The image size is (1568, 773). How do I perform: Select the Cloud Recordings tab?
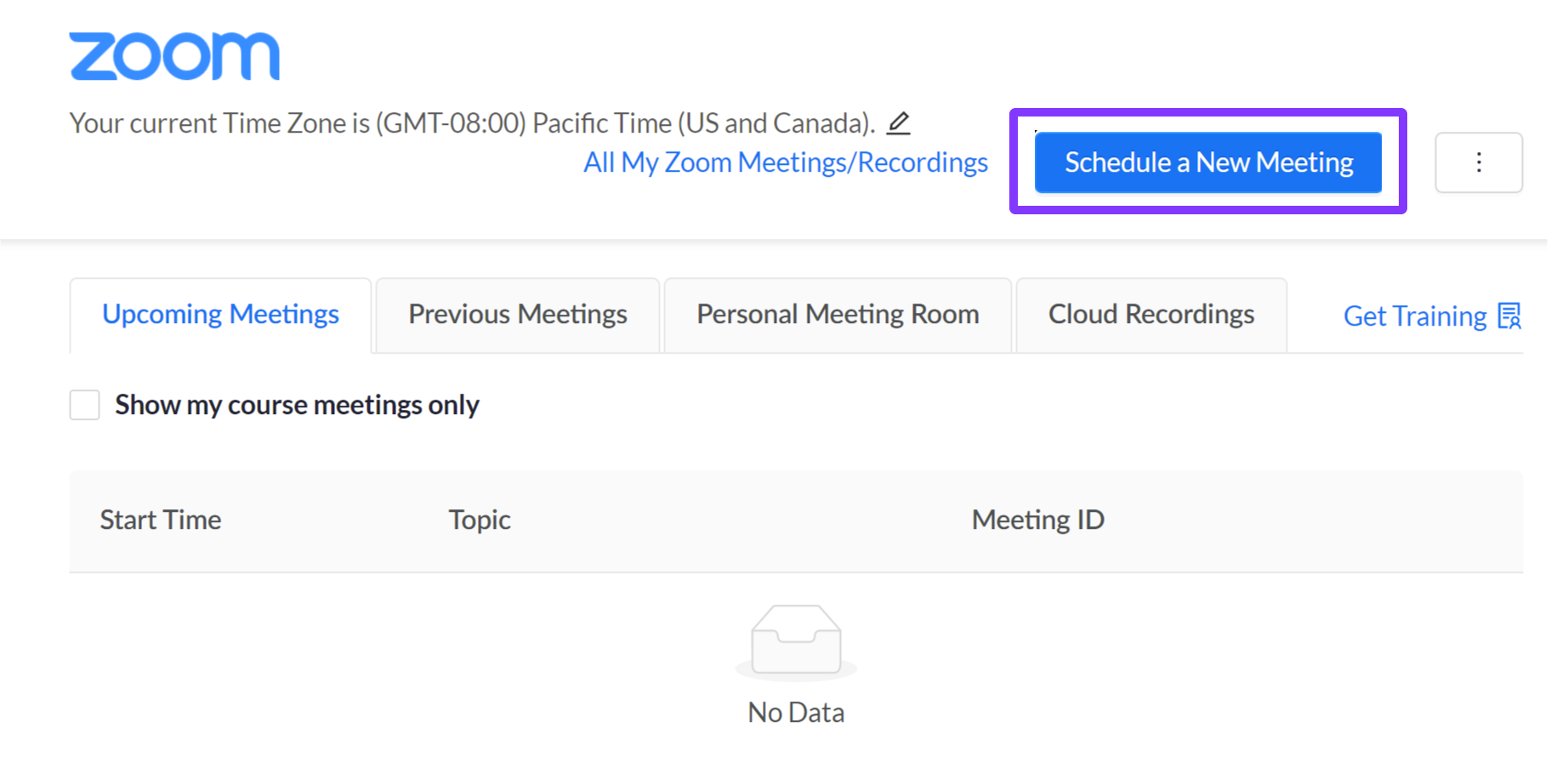tap(1151, 315)
